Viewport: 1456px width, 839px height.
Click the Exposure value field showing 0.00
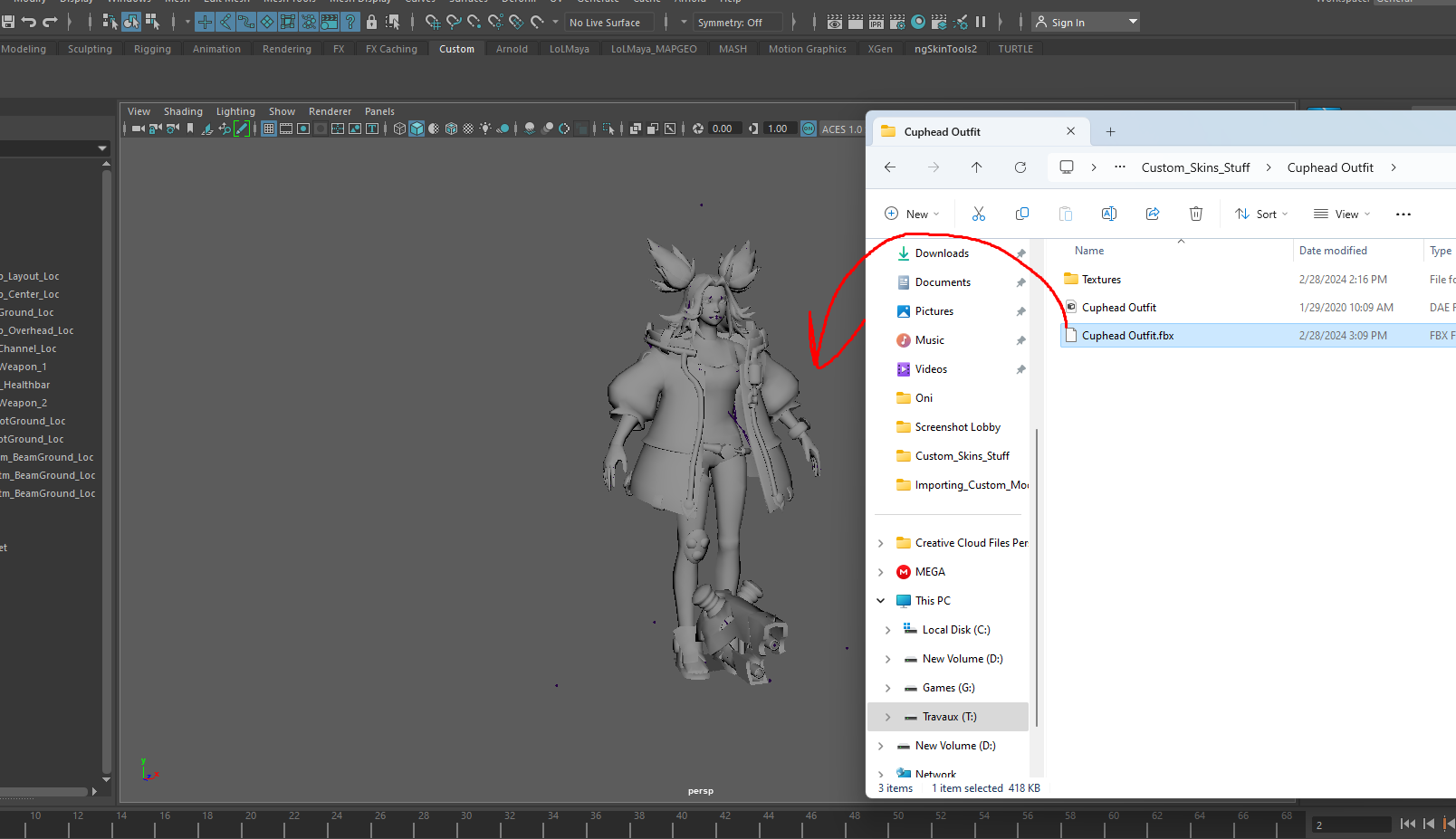(724, 129)
